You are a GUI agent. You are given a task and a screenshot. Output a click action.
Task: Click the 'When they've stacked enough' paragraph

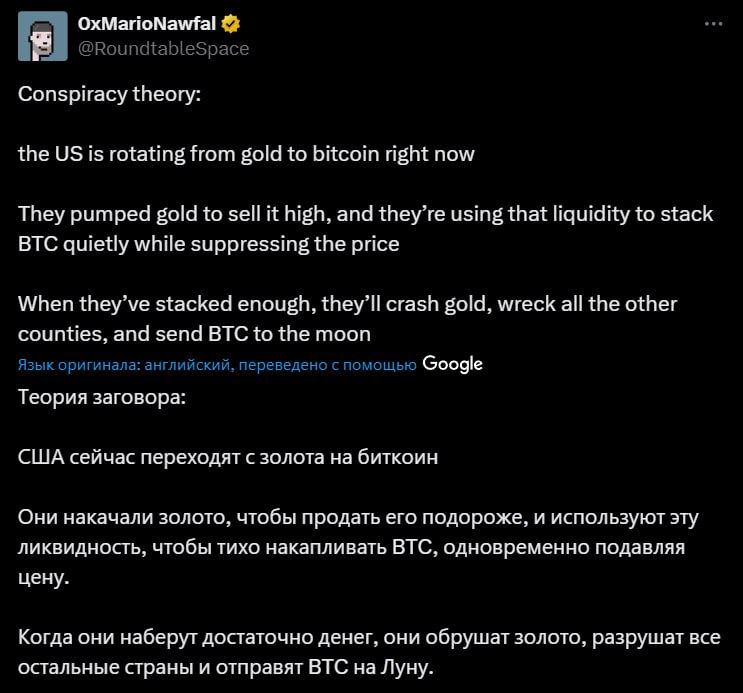[x=347, y=318]
